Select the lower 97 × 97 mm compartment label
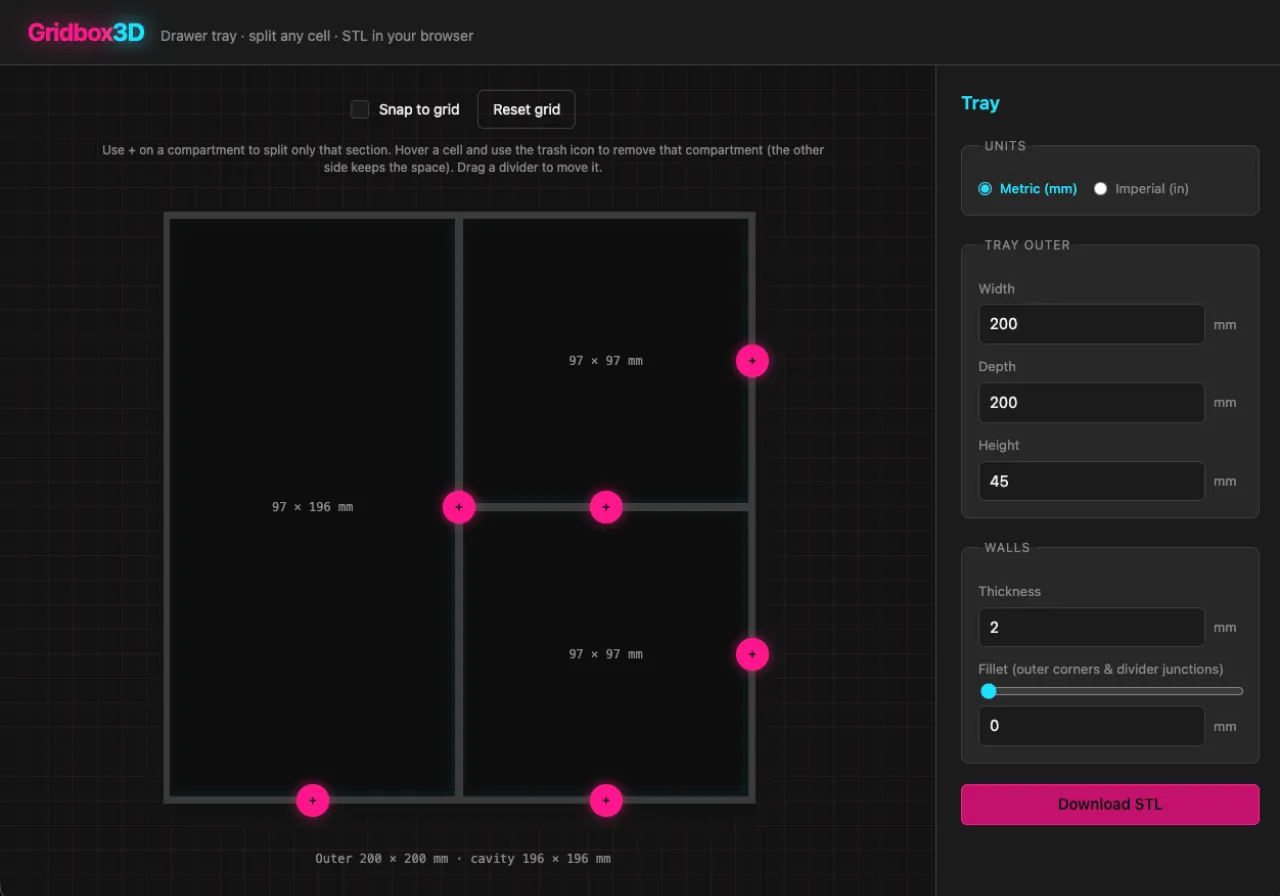The width and height of the screenshot is (1280, 896). click(606, 654)
